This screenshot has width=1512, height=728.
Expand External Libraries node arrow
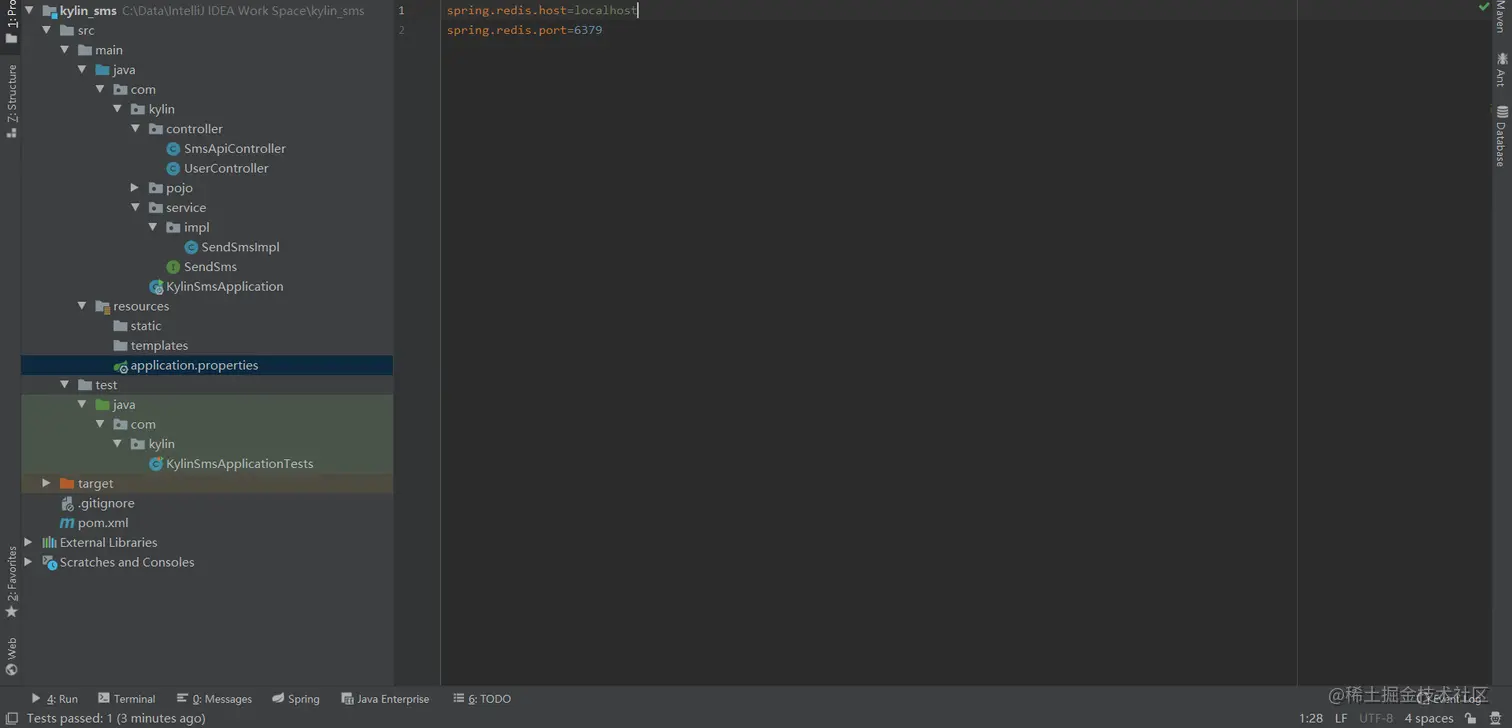pos(28,542)
